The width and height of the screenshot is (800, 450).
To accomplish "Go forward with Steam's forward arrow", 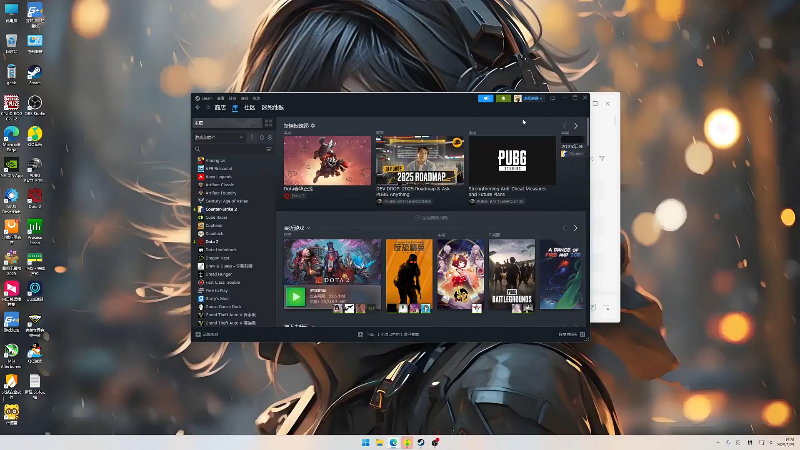I will pyautogui.click(x=207, y=107).
